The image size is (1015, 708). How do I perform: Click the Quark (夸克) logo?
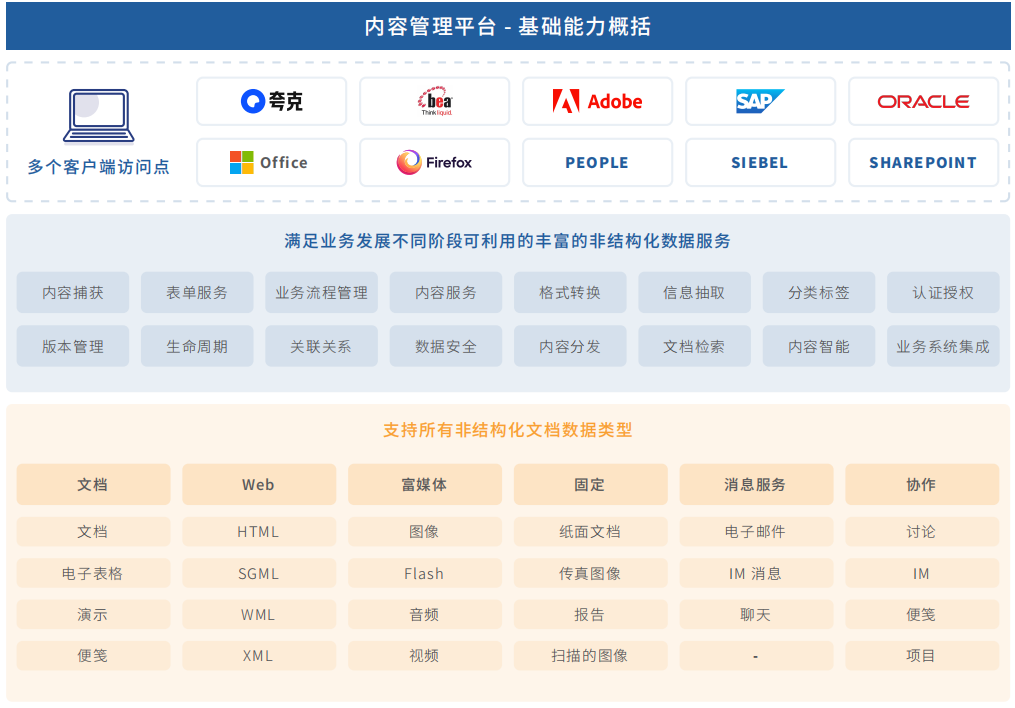point(271,101)
